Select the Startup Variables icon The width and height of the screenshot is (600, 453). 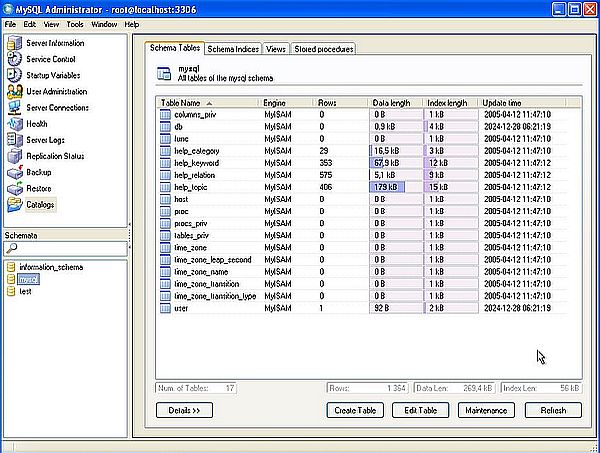click(15, 75)
